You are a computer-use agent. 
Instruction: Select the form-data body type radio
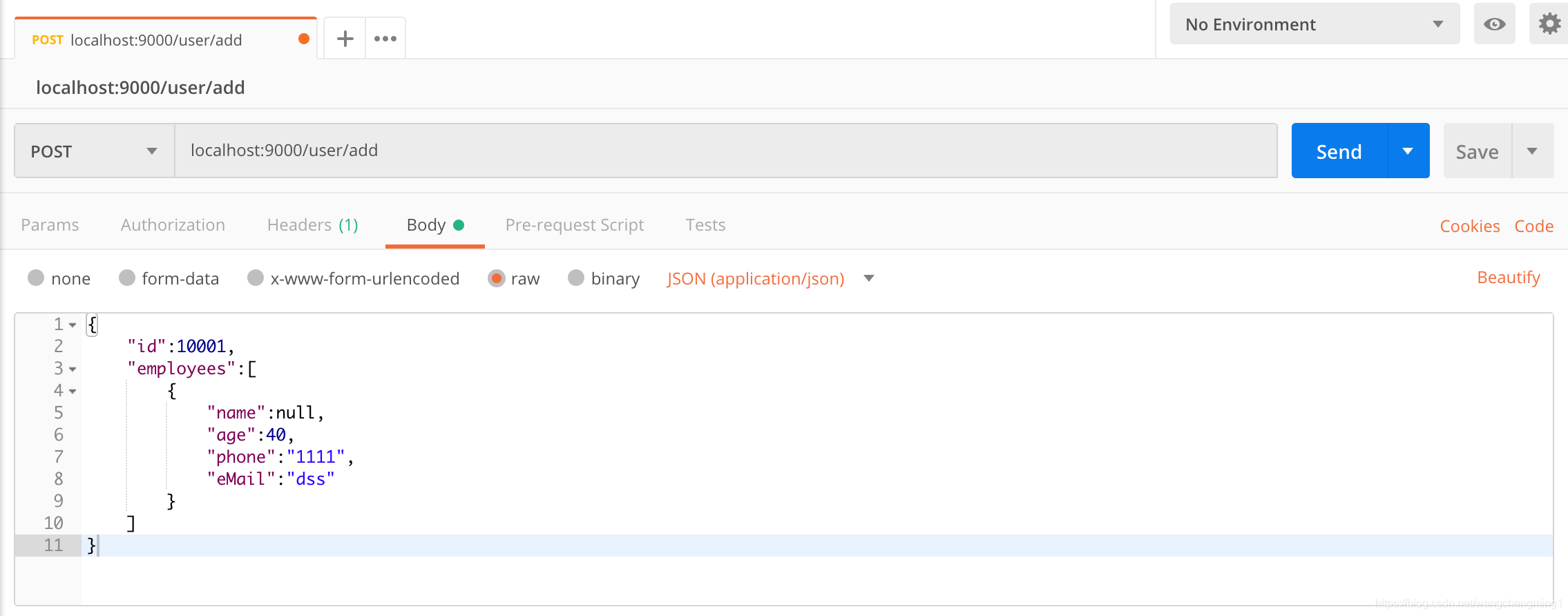(127, 278)
